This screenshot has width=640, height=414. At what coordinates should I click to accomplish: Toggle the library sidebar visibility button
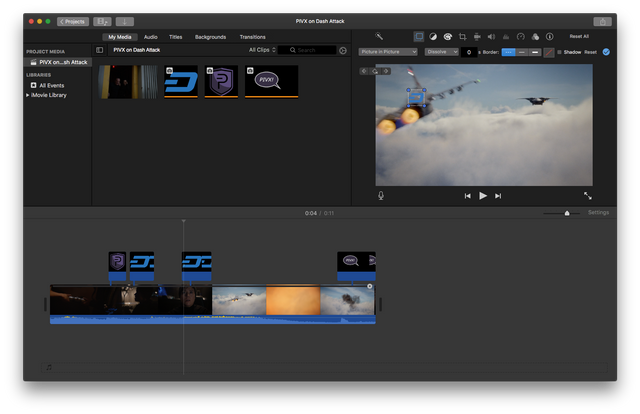pos(99,49)
